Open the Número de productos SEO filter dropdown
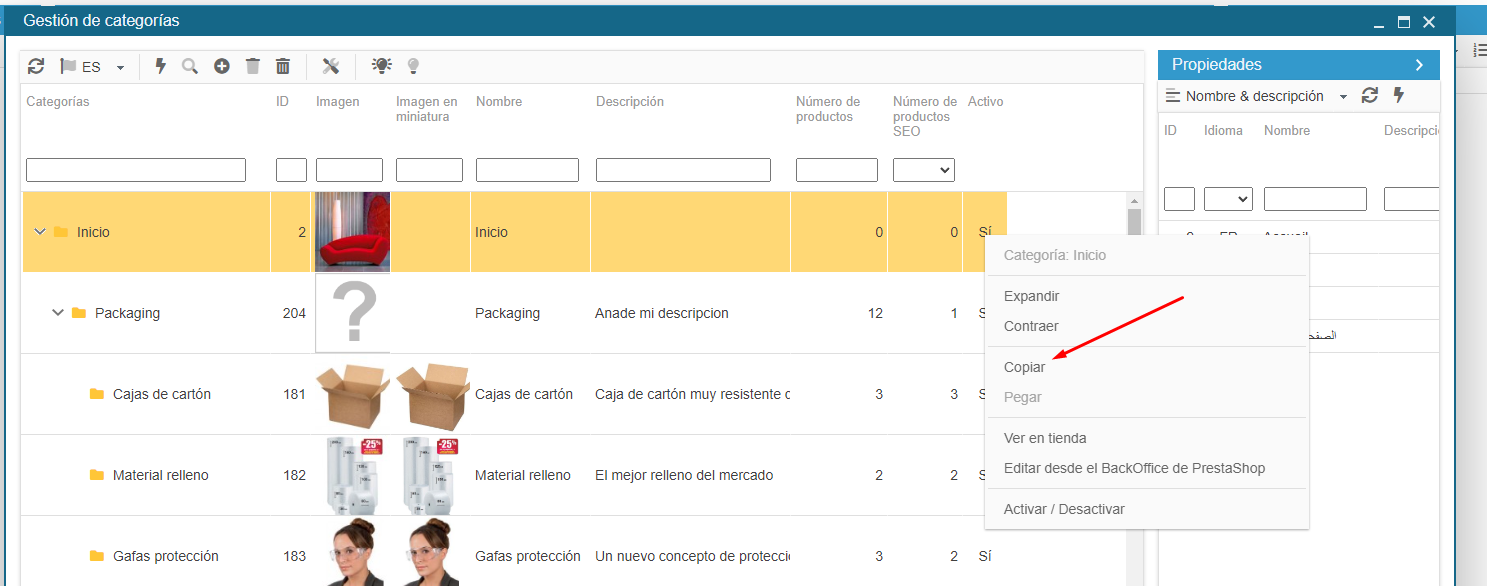The image size is (1487, 586). [x=923, y=170]
